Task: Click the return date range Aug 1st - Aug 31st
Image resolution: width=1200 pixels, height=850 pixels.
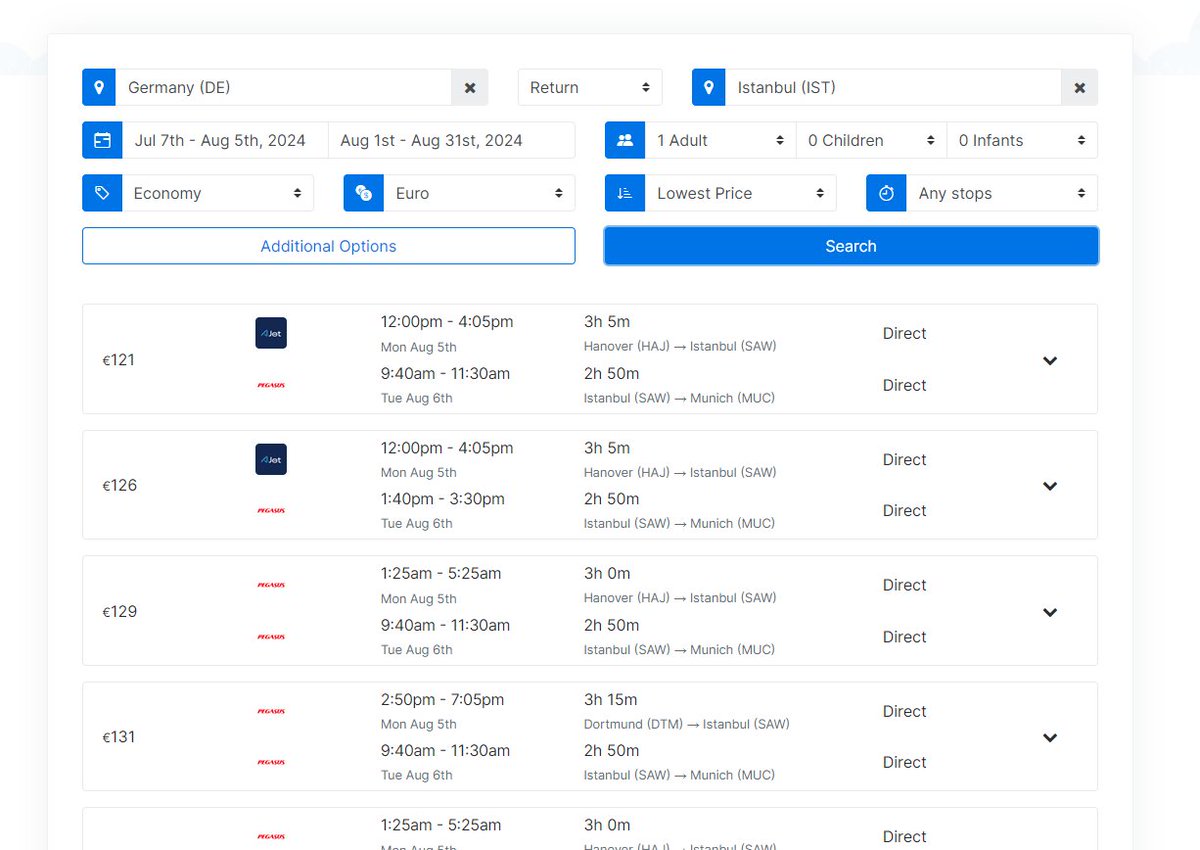Action: coord(451,141)
